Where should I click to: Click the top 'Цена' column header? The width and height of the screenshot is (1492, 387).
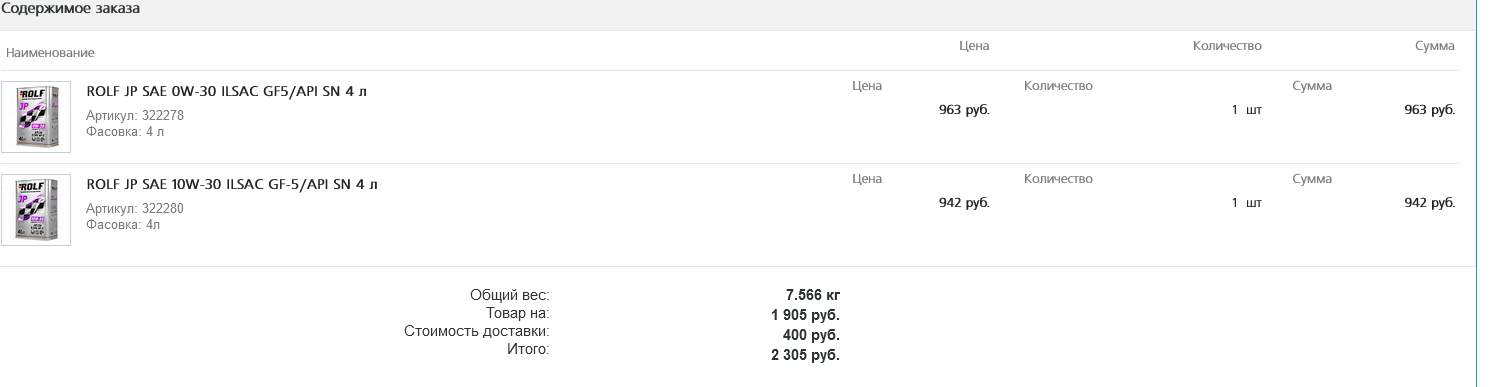974,46
